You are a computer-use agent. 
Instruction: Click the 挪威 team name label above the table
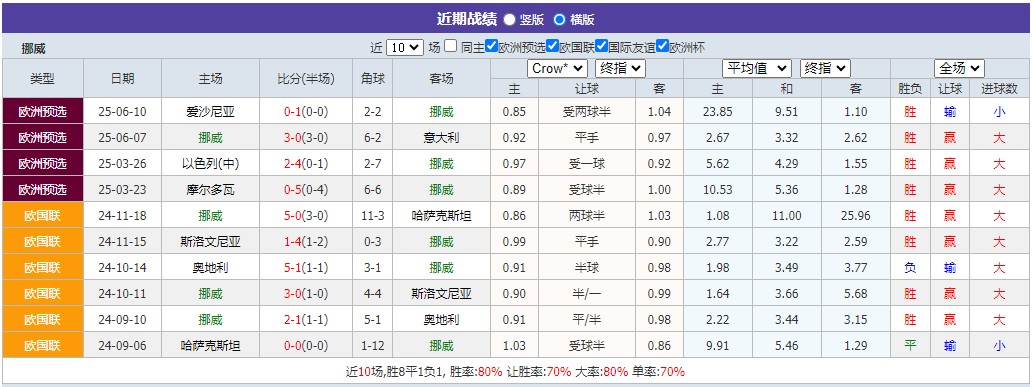coord(34,48)
